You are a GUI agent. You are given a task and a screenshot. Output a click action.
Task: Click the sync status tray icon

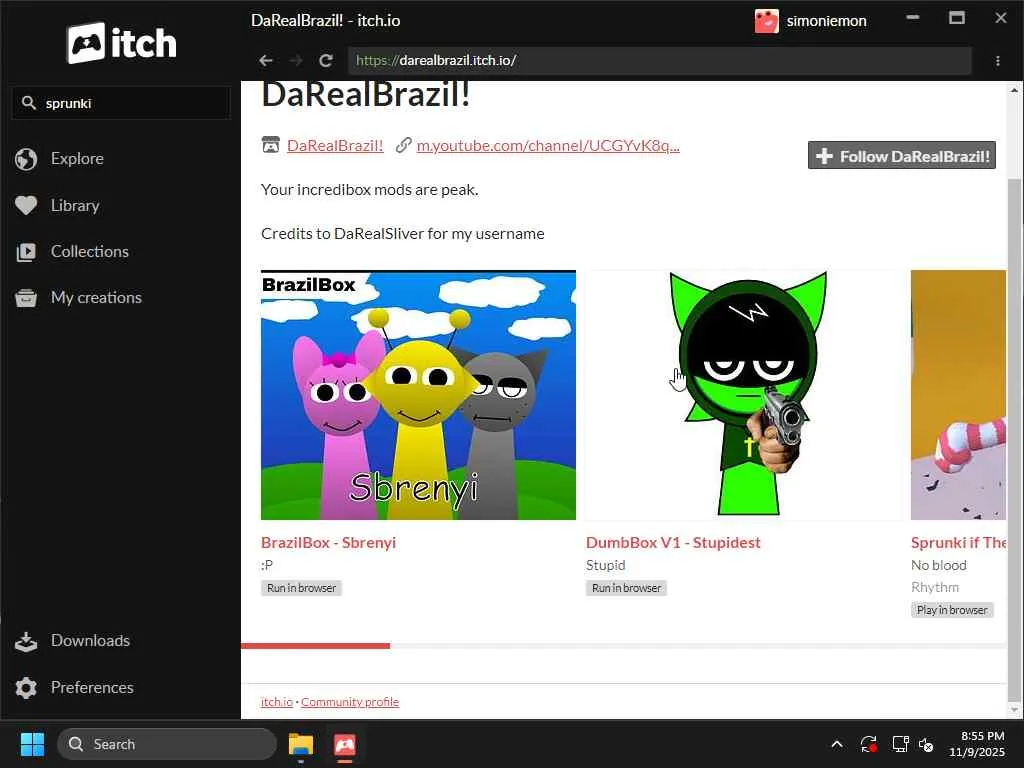[x=869, y=744]
